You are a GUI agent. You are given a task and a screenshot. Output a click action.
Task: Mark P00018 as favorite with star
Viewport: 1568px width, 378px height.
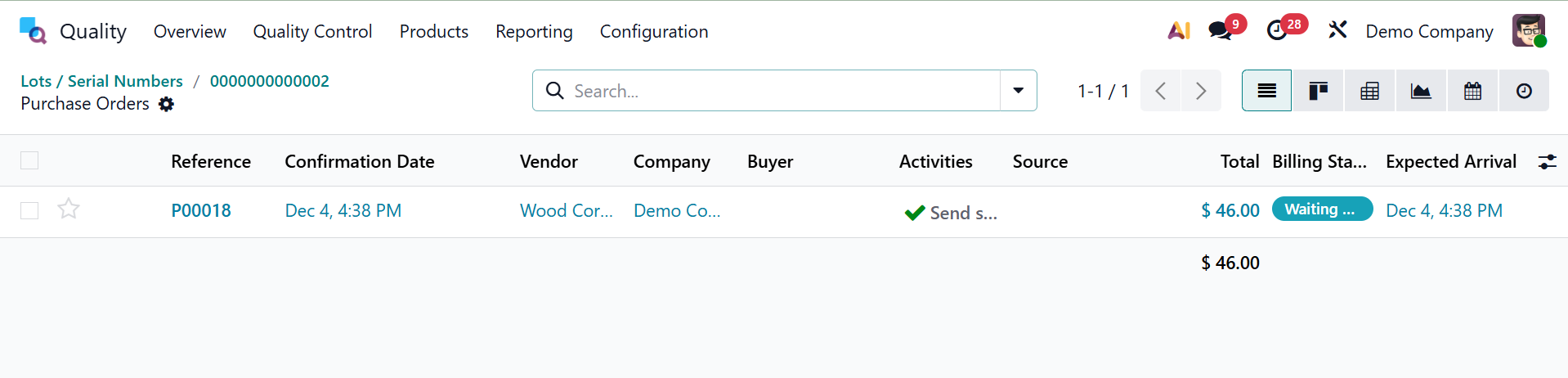point(69,209)
